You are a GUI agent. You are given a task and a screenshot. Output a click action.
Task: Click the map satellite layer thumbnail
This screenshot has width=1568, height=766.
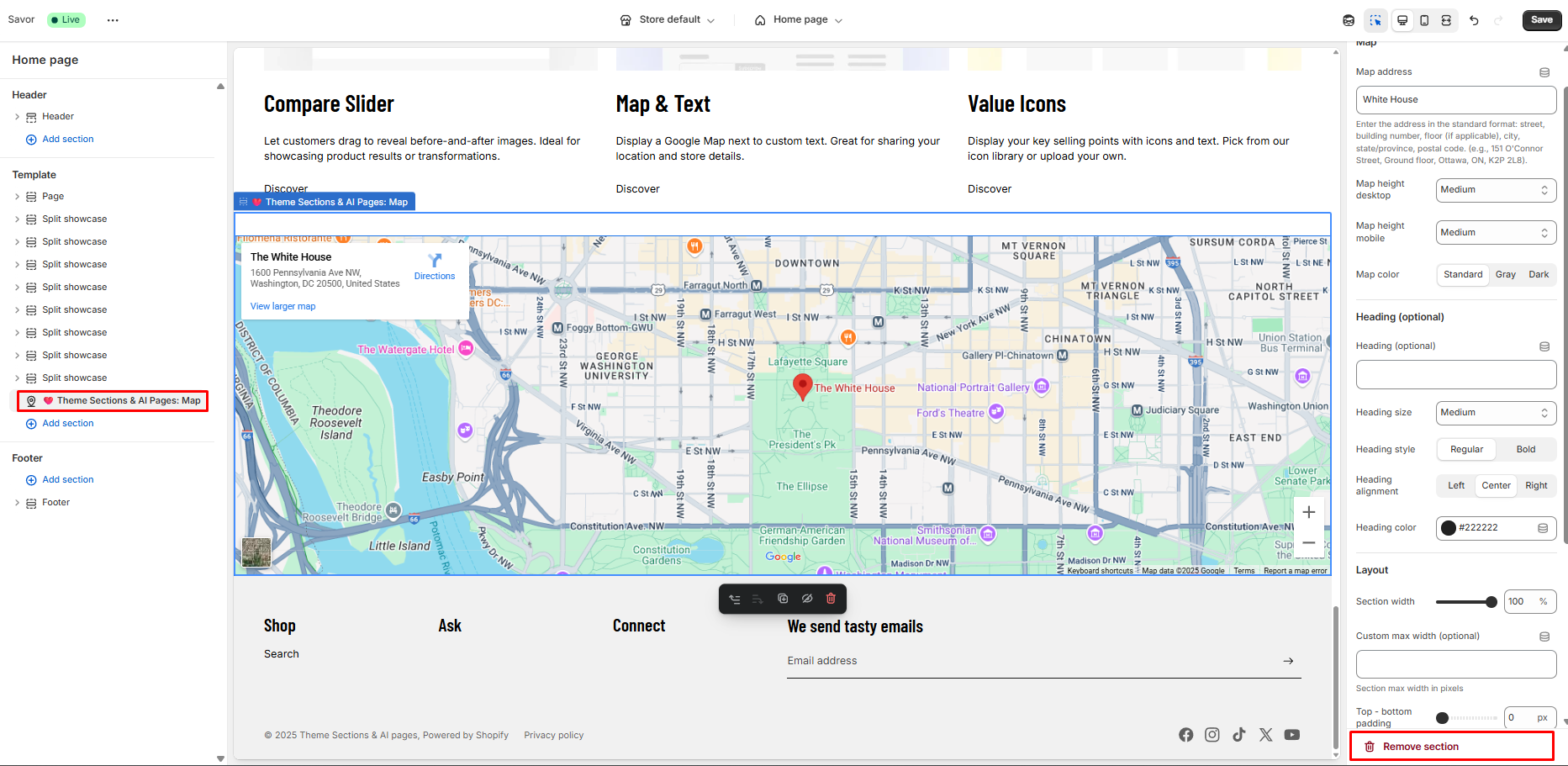point(256,552)
